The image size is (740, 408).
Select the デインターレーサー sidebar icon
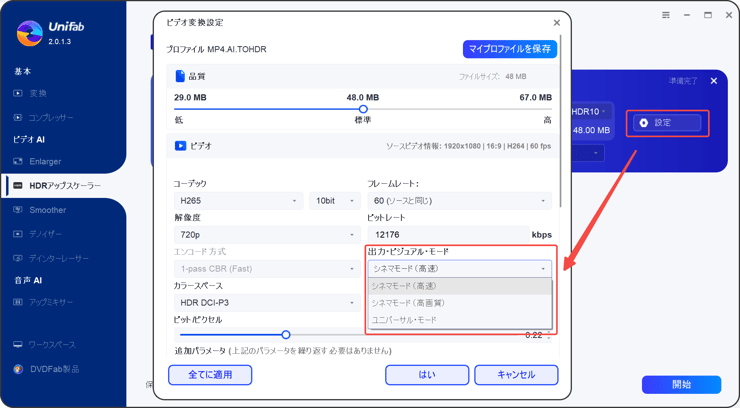(18, 258)
